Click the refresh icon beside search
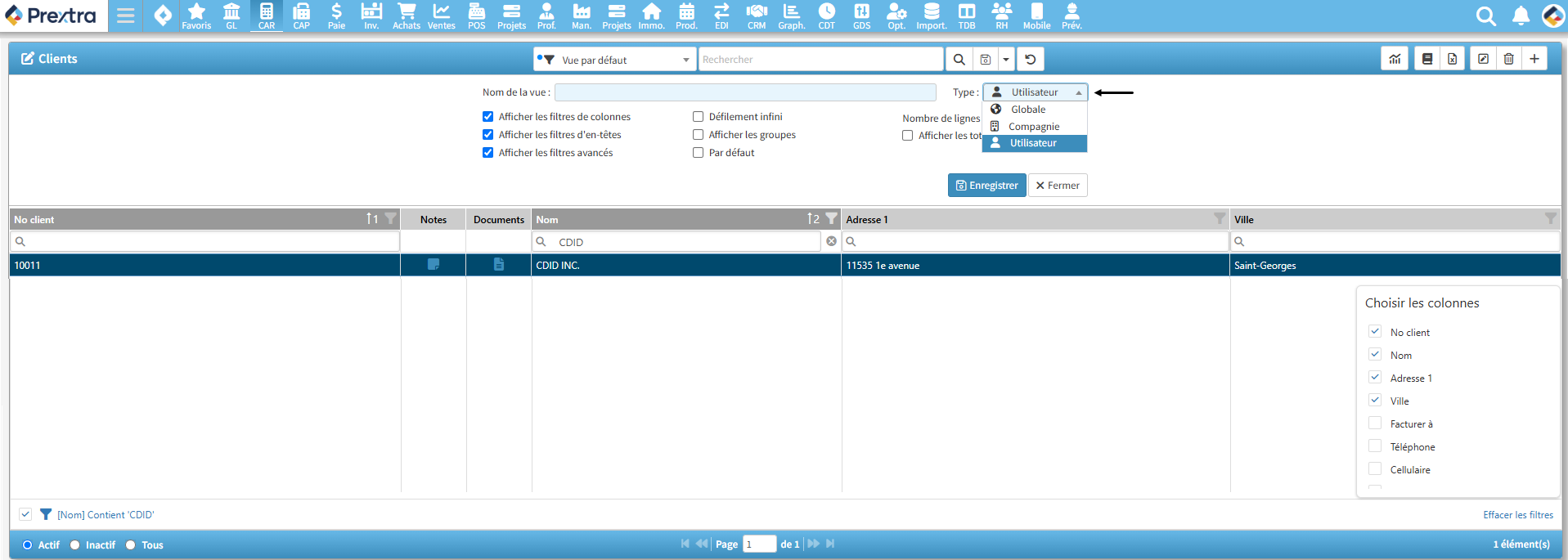This screenshot has height=560, width=1568. pos(1031,60)
